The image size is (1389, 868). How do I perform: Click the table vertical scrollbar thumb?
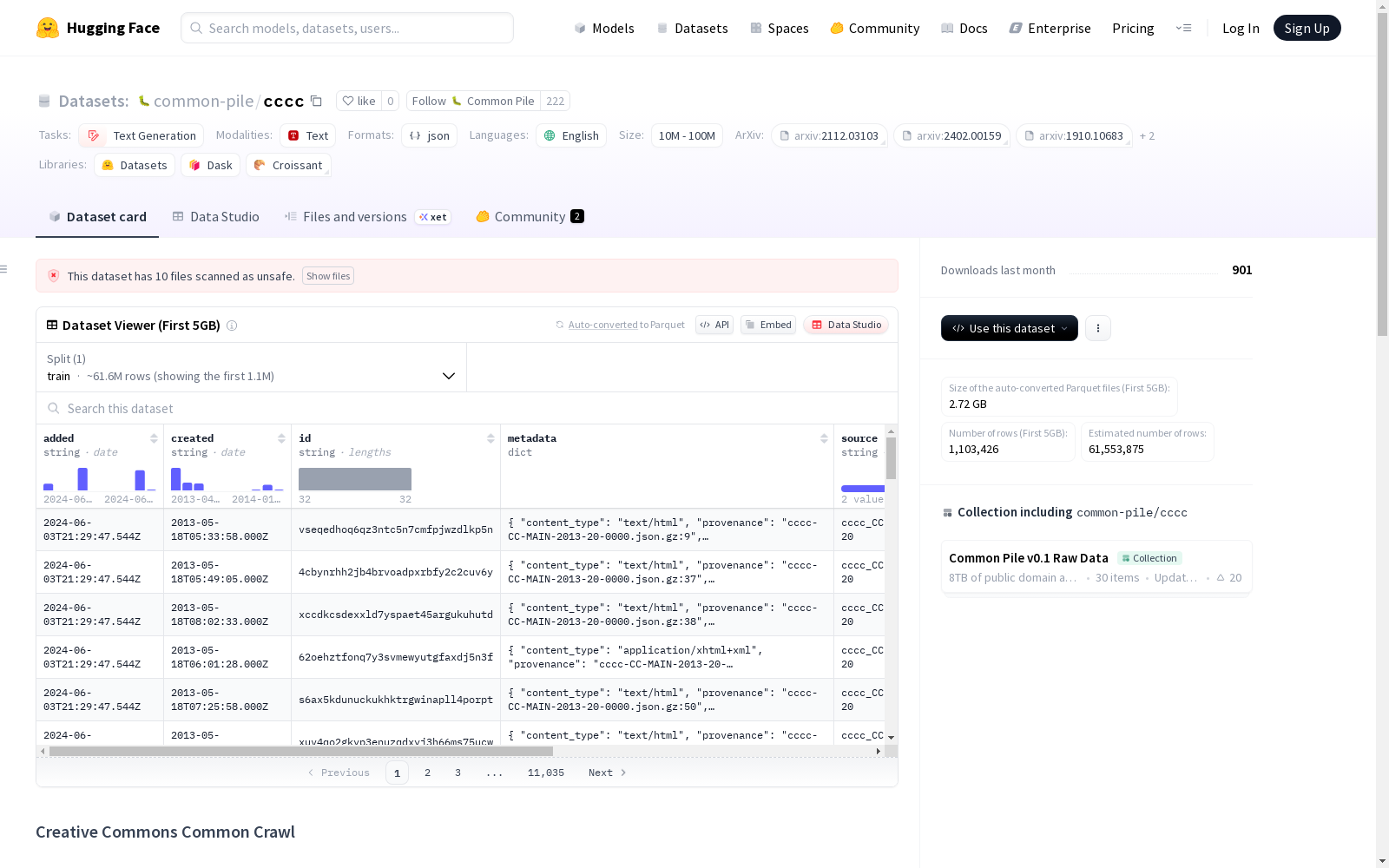tap(891, 457)
